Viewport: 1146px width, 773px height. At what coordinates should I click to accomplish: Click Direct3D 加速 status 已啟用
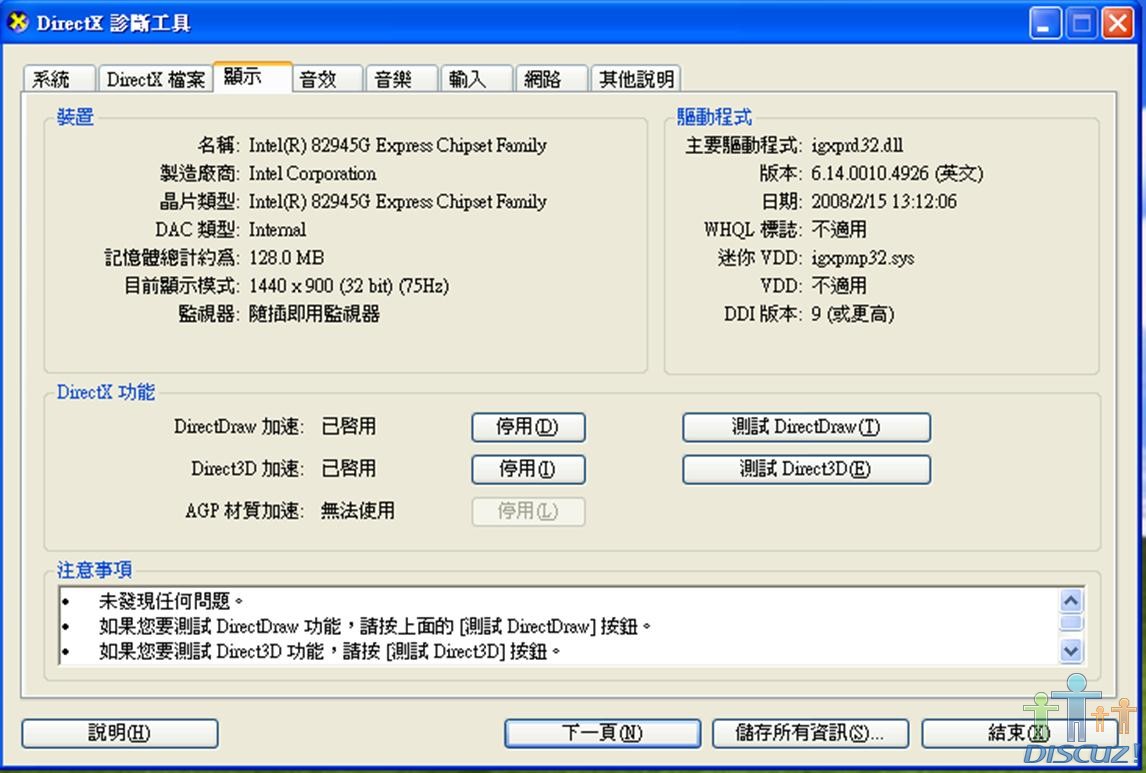click(x=349, y=468)
